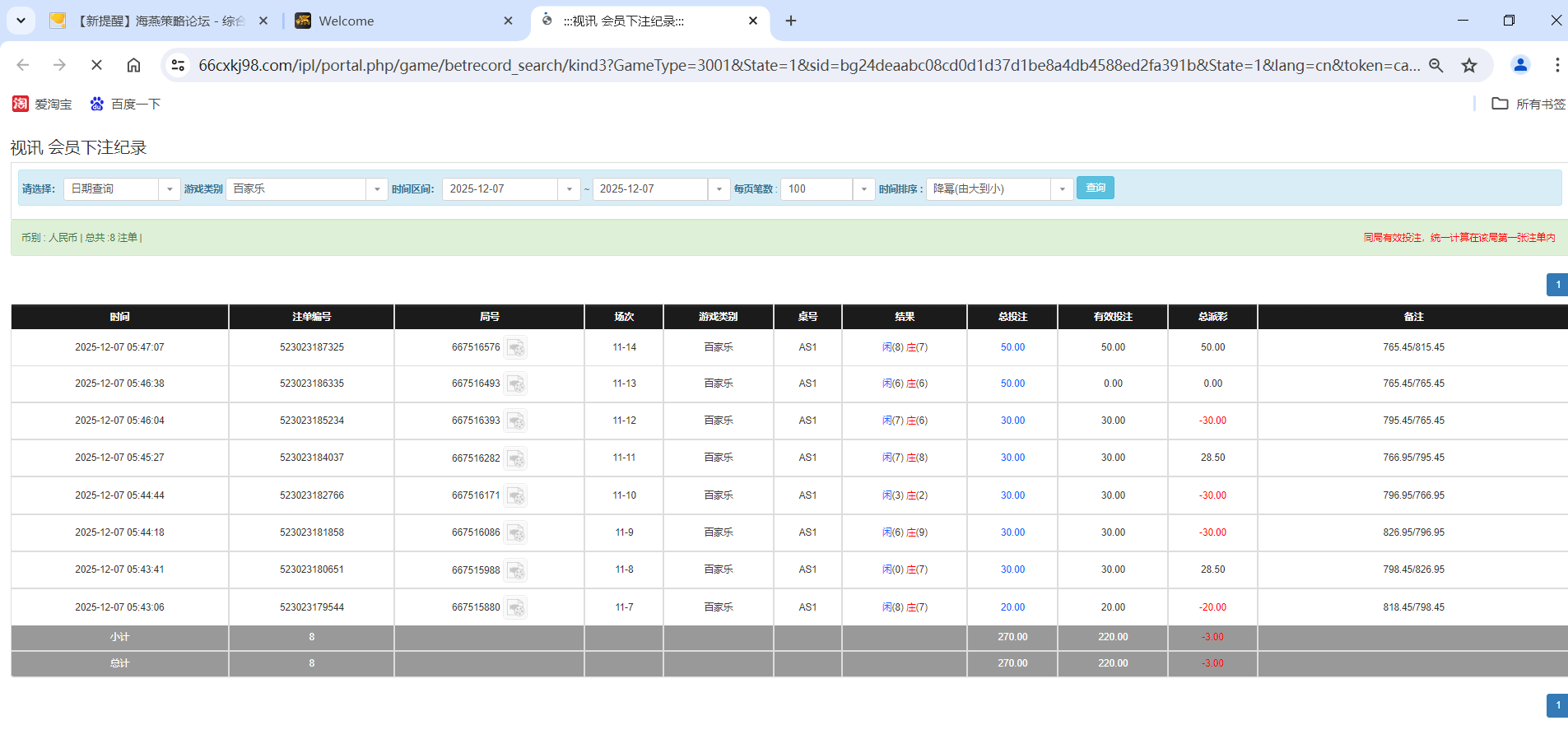Expand the 百家乐 game category dropdown
Image resolution: width=1568 pixels, height=753 pixels.
click(x=377, y=188)
